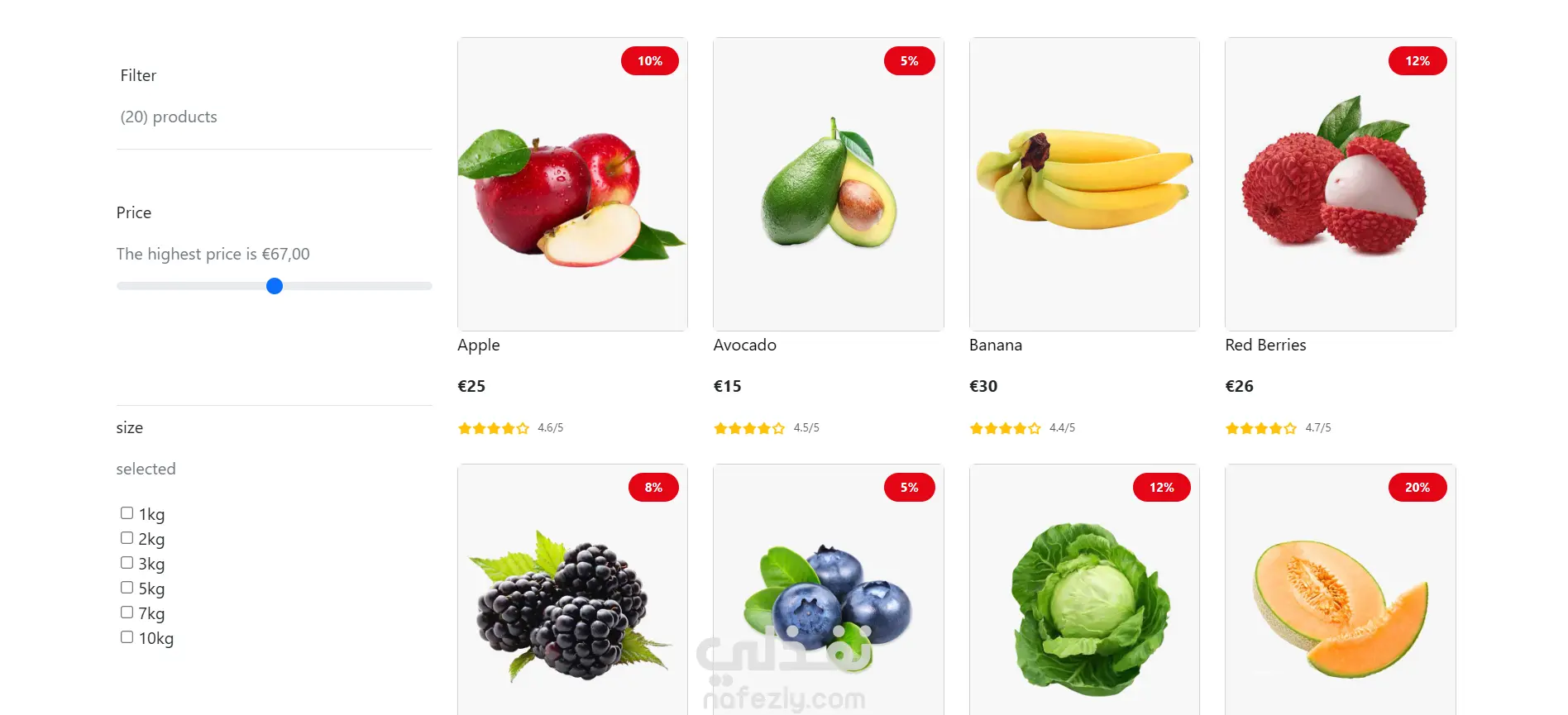Open the Banana product image
This screenshot has width=1568, height=715.
(1084, 184)
